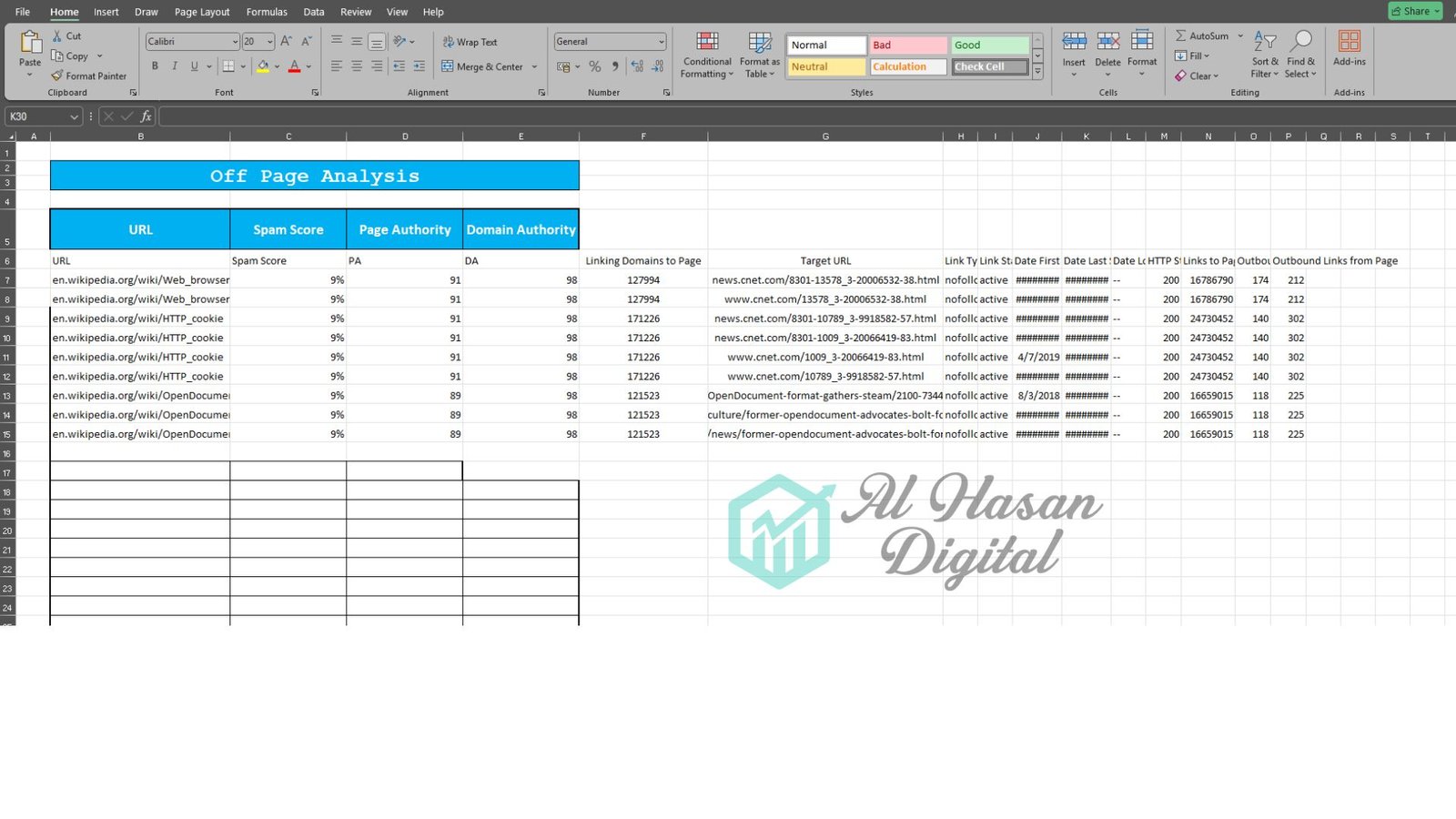Apply the Calculation cell style
Image resolution: width=1456 pixels, height=819 pixels.
pos(908,66)
